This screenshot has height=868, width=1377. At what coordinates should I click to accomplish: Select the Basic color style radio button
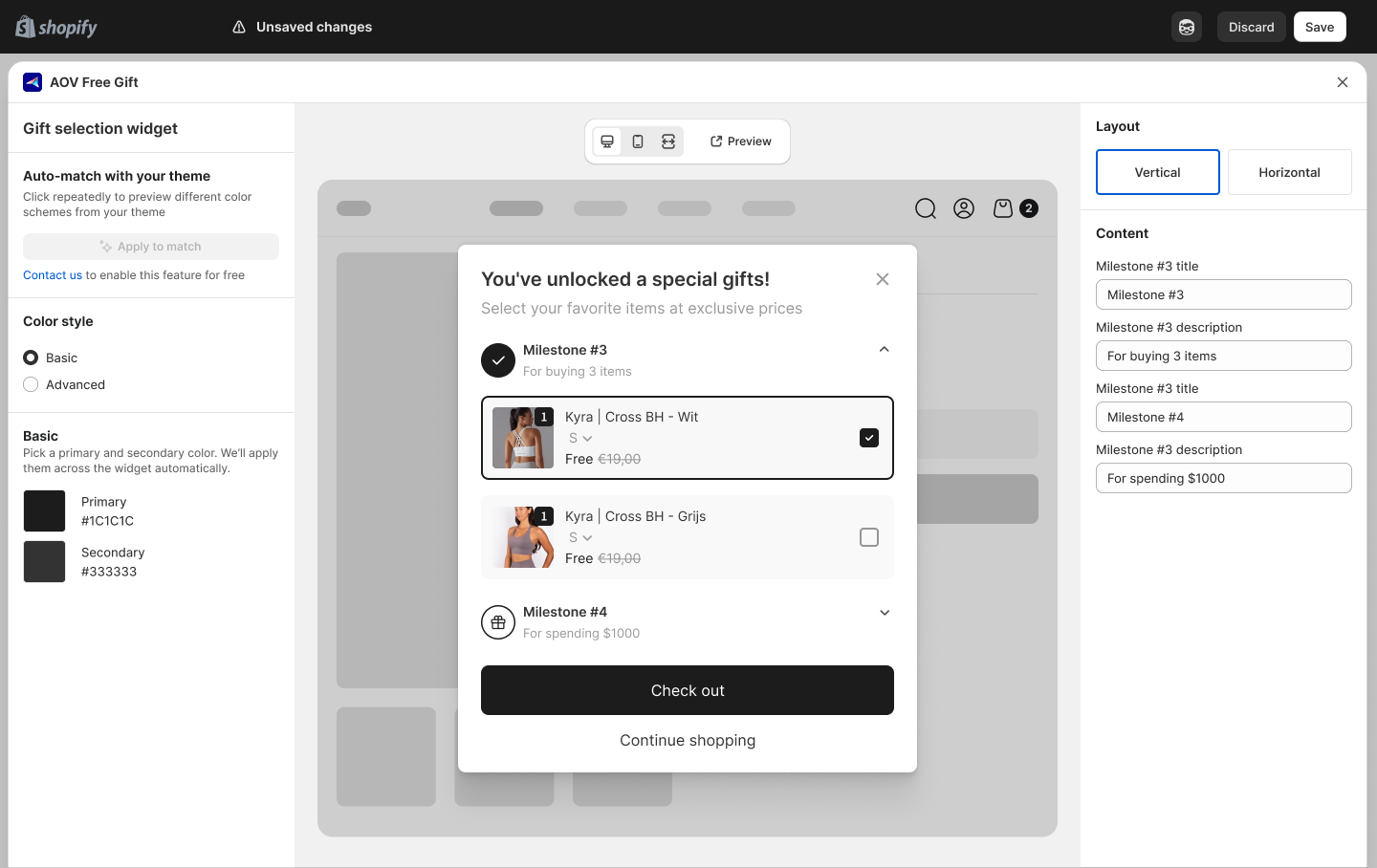[x=31, y=358]
